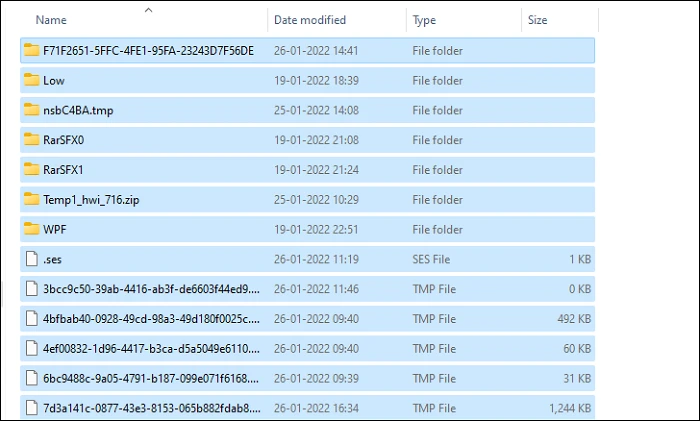Sort files by Type column header
This screenshot has height=421, width=700.
point(424,20)
